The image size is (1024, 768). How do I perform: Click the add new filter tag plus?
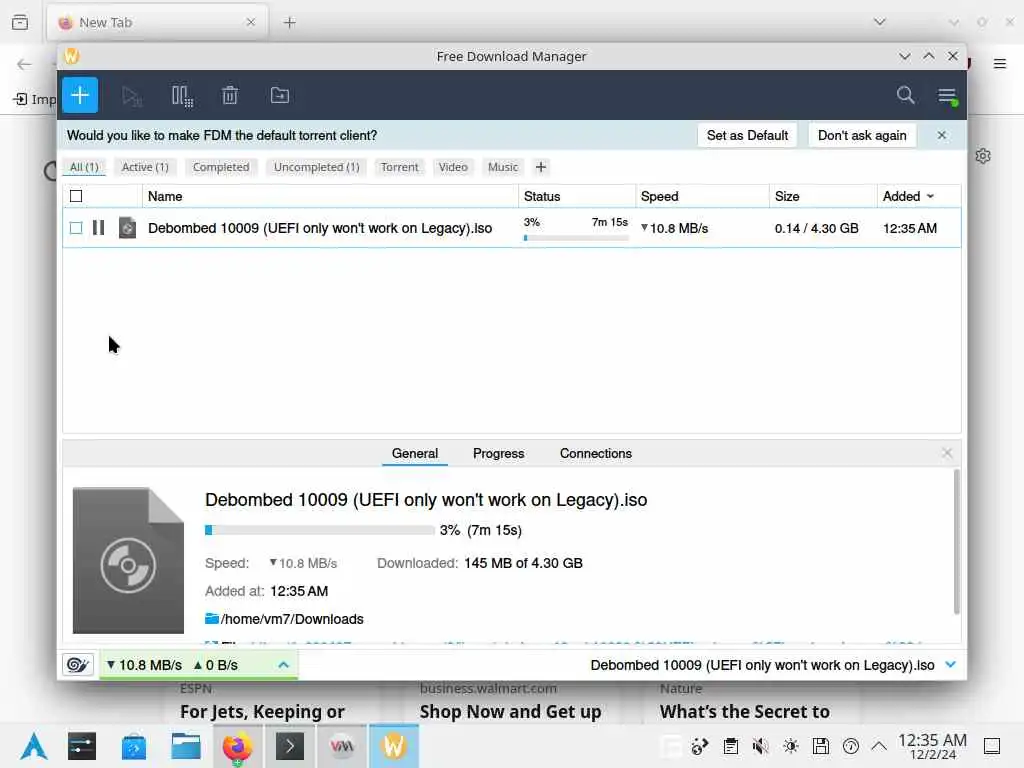[541, 167]
